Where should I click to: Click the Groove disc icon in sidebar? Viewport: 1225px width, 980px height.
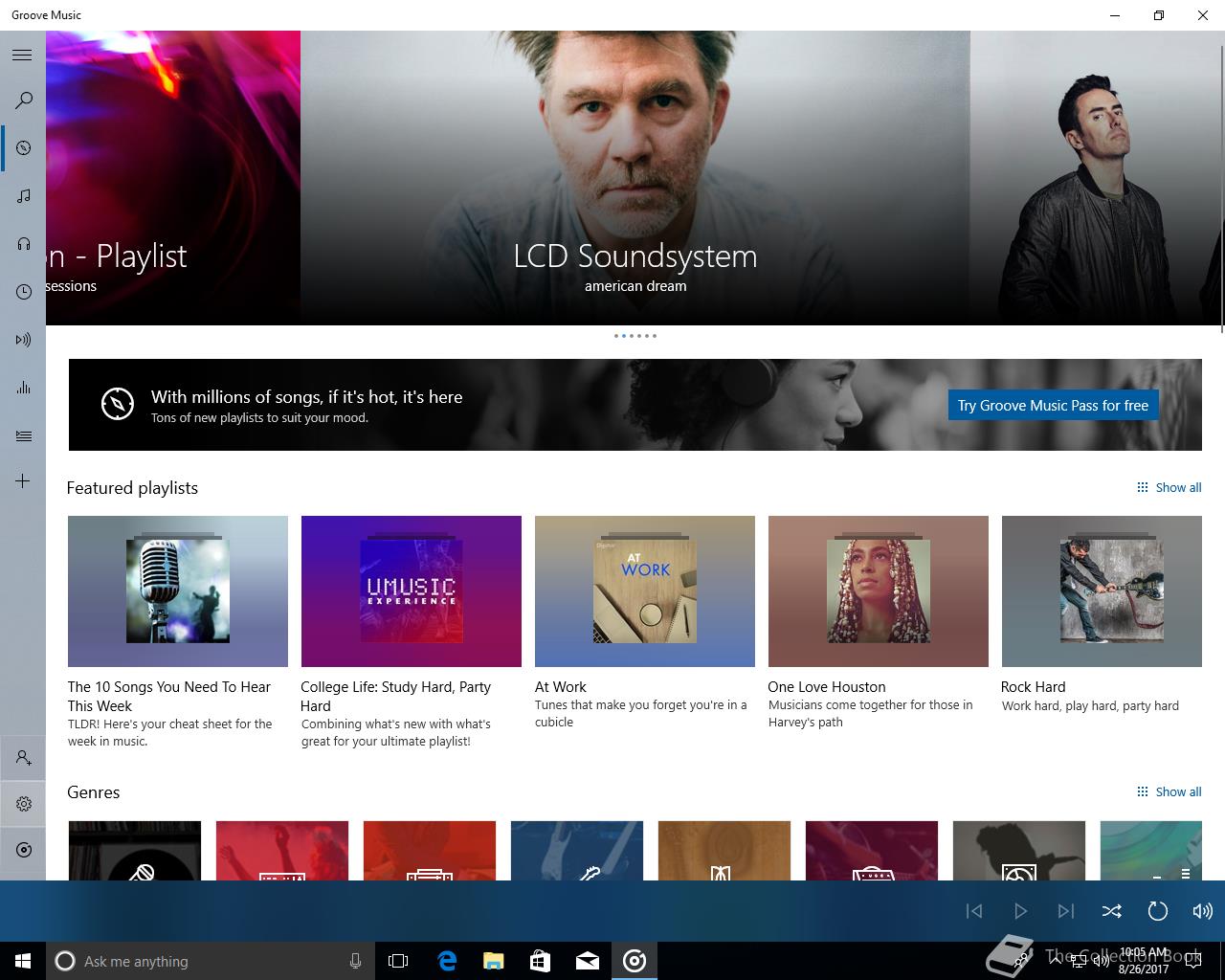point(24,850)
